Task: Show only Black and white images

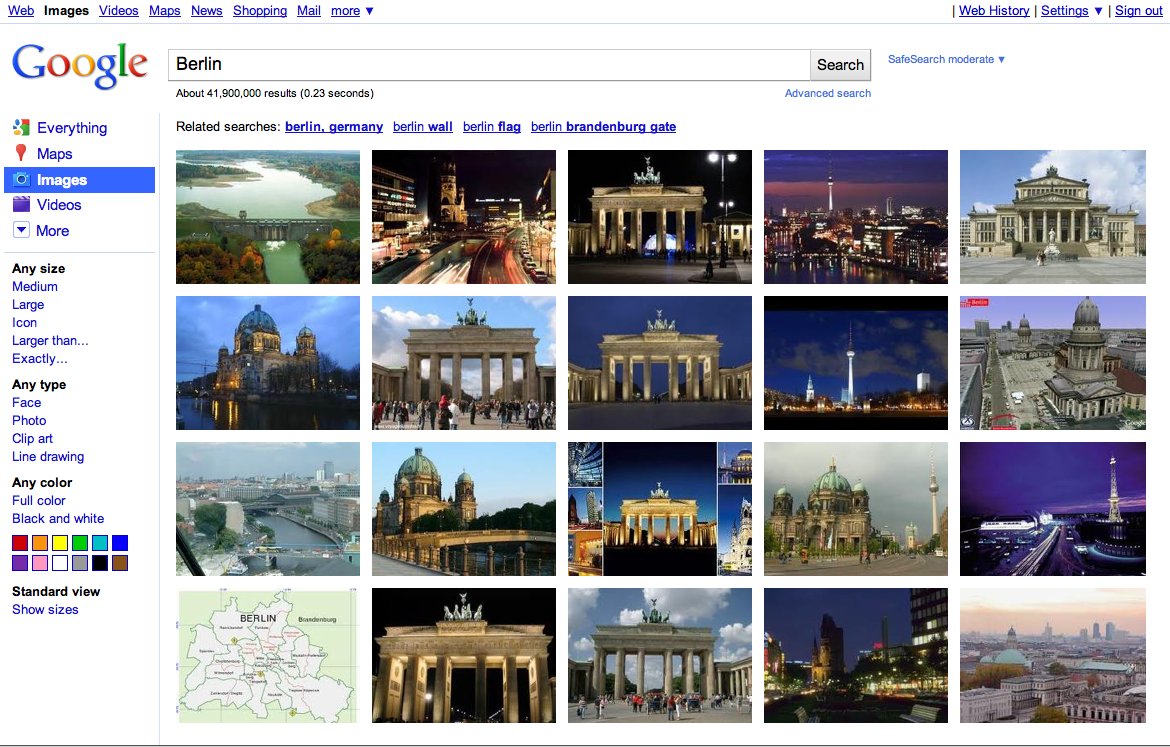Action: pyautogui.click(x=58, y=518)
